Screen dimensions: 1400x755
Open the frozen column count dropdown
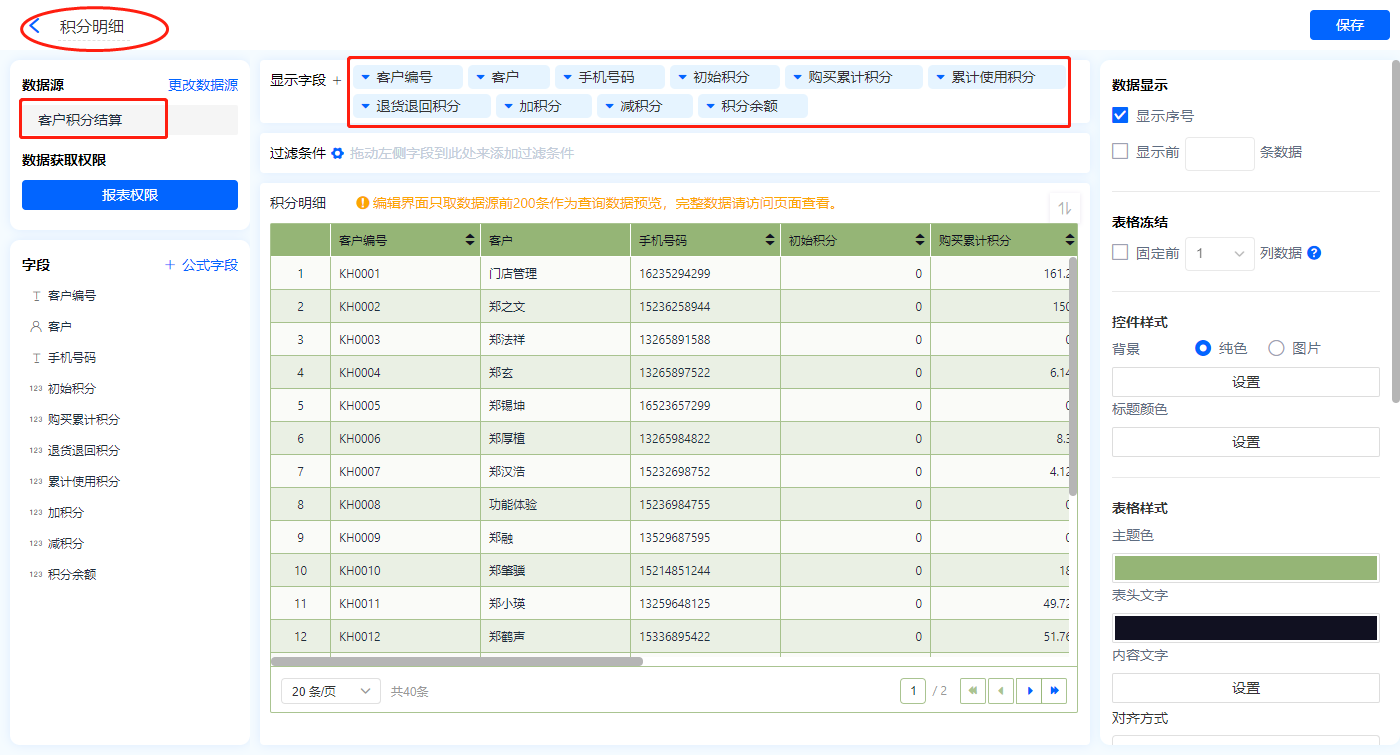[1219, 253]
